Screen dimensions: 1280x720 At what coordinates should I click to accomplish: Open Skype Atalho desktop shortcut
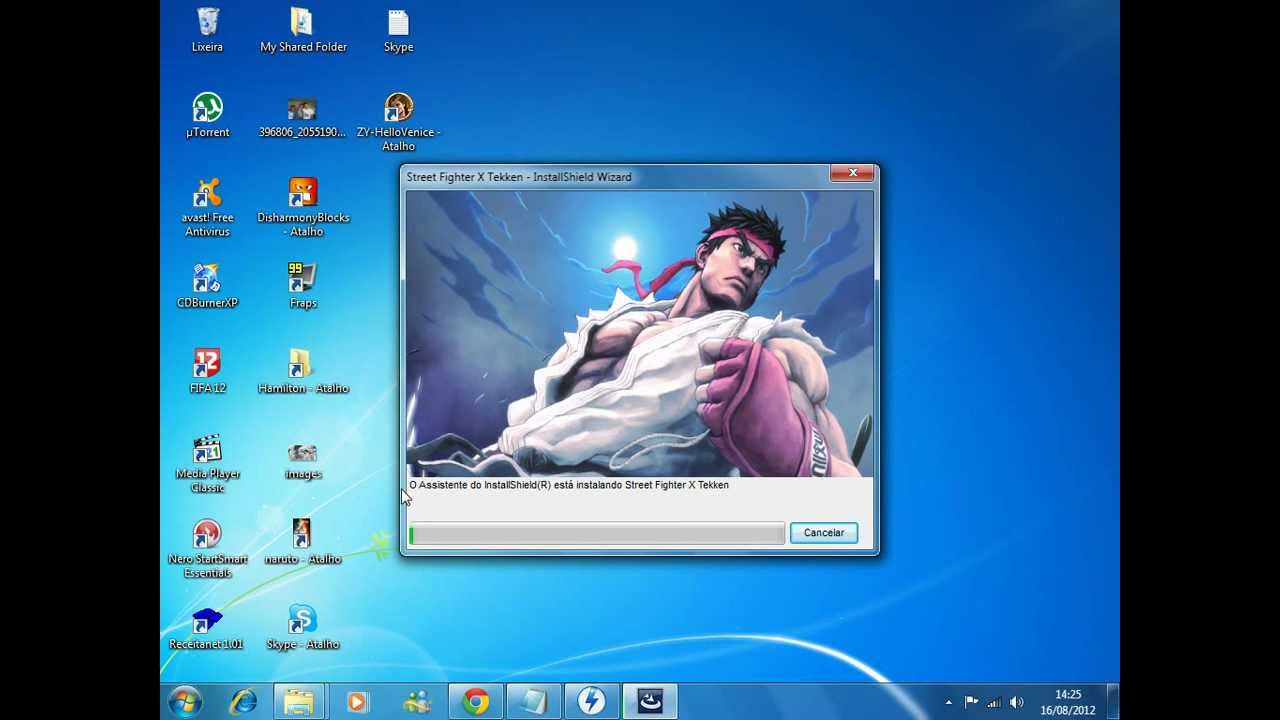302,628
